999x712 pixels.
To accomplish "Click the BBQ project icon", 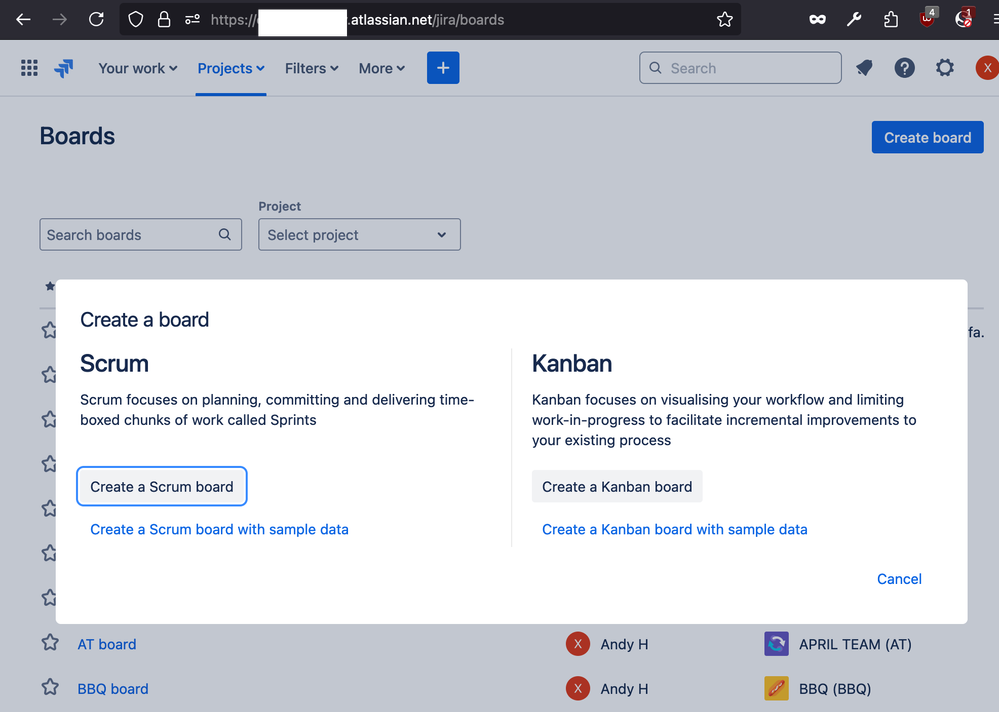I will 776,688.
